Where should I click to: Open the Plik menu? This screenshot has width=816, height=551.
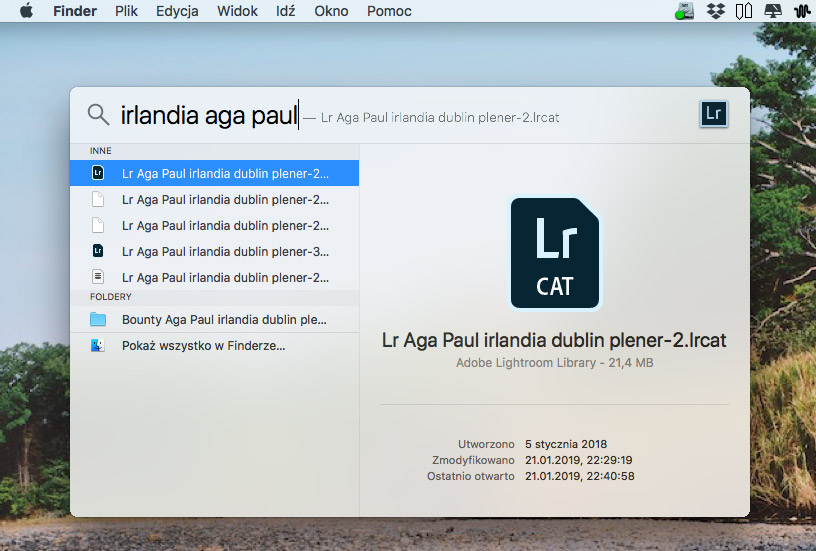pyautogui.click(x=126, y=11)
